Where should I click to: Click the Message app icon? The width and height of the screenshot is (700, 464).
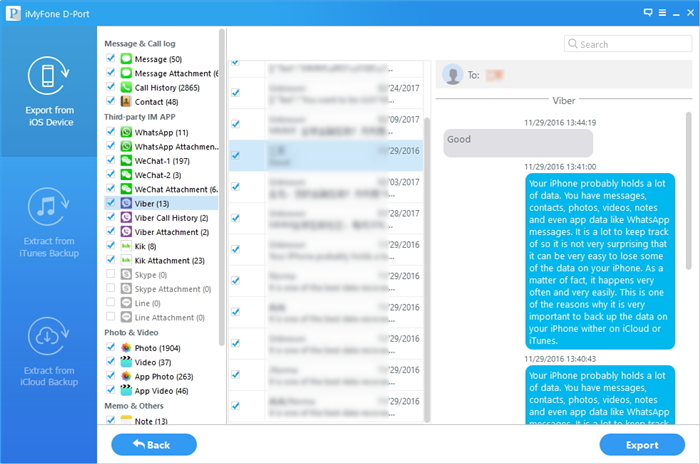[126, 59]
